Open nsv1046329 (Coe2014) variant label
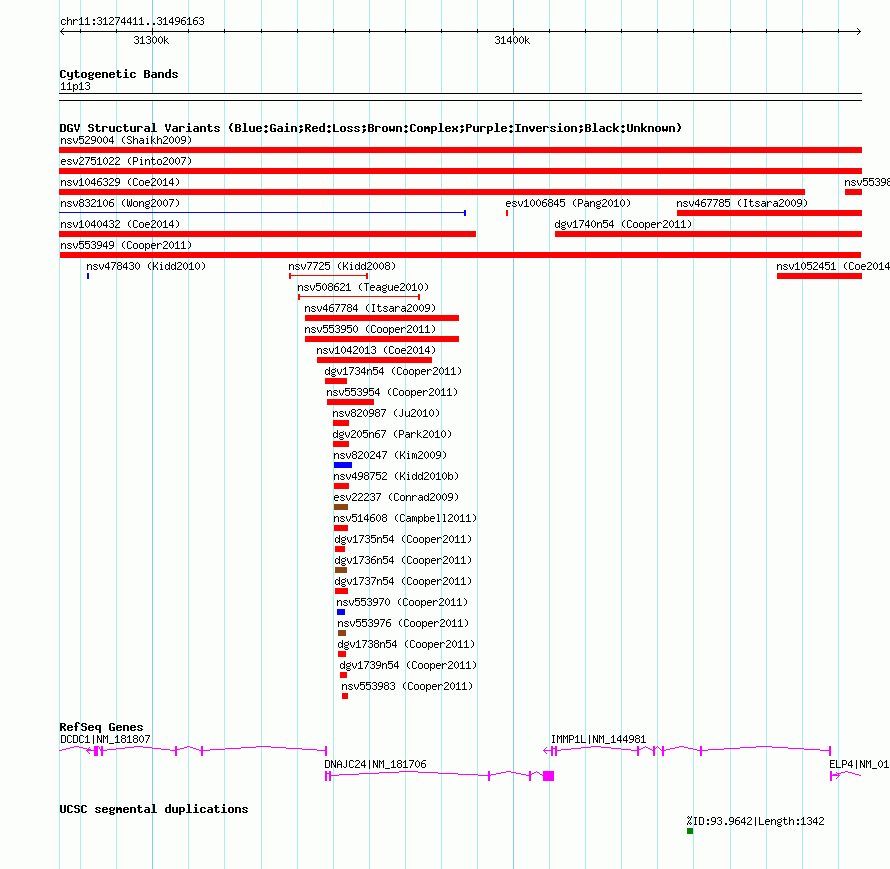The image size is (890, 869). coord(120,182)
